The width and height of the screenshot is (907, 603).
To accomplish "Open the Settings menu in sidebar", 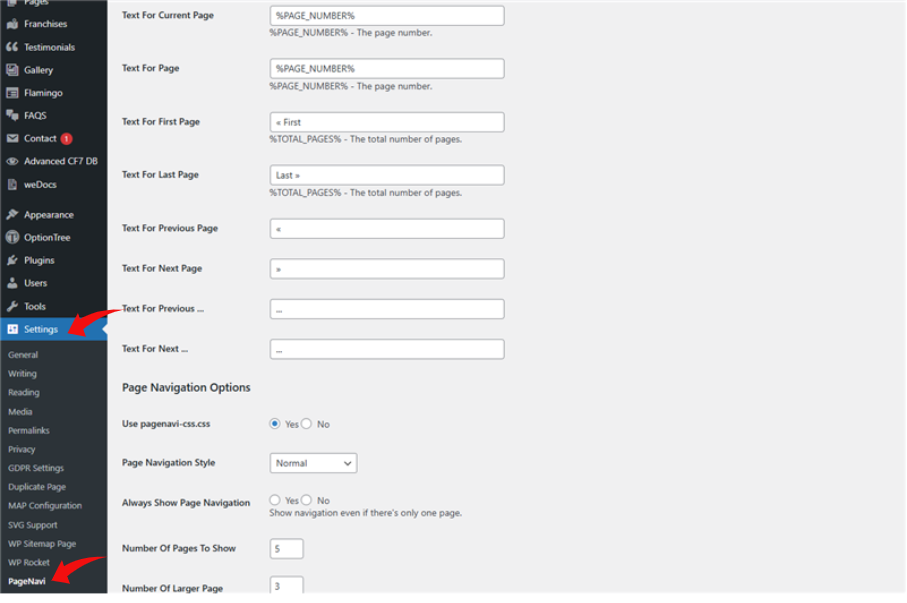I will pos(41,329).
